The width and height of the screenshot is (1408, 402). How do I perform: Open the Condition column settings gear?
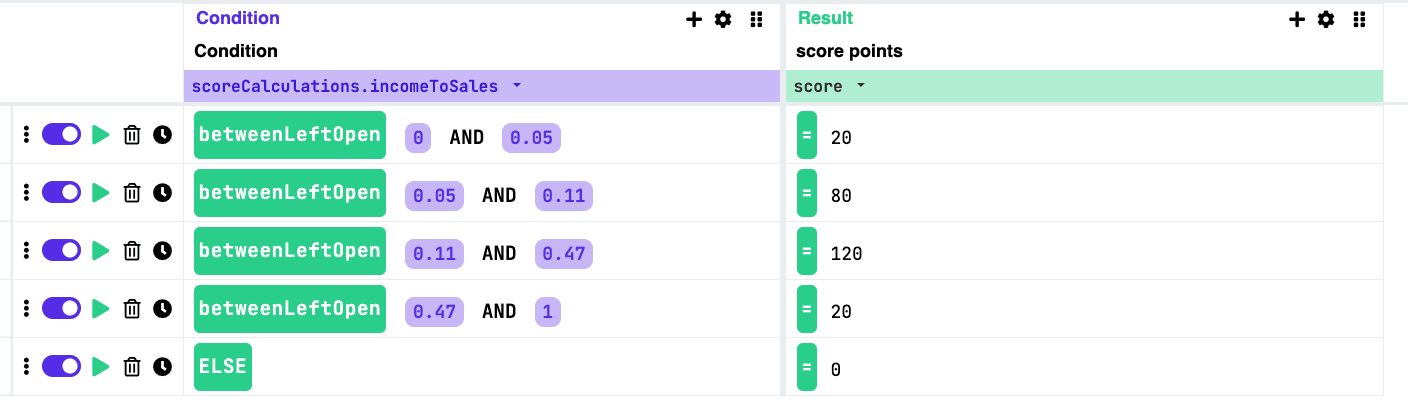point(723,19)
